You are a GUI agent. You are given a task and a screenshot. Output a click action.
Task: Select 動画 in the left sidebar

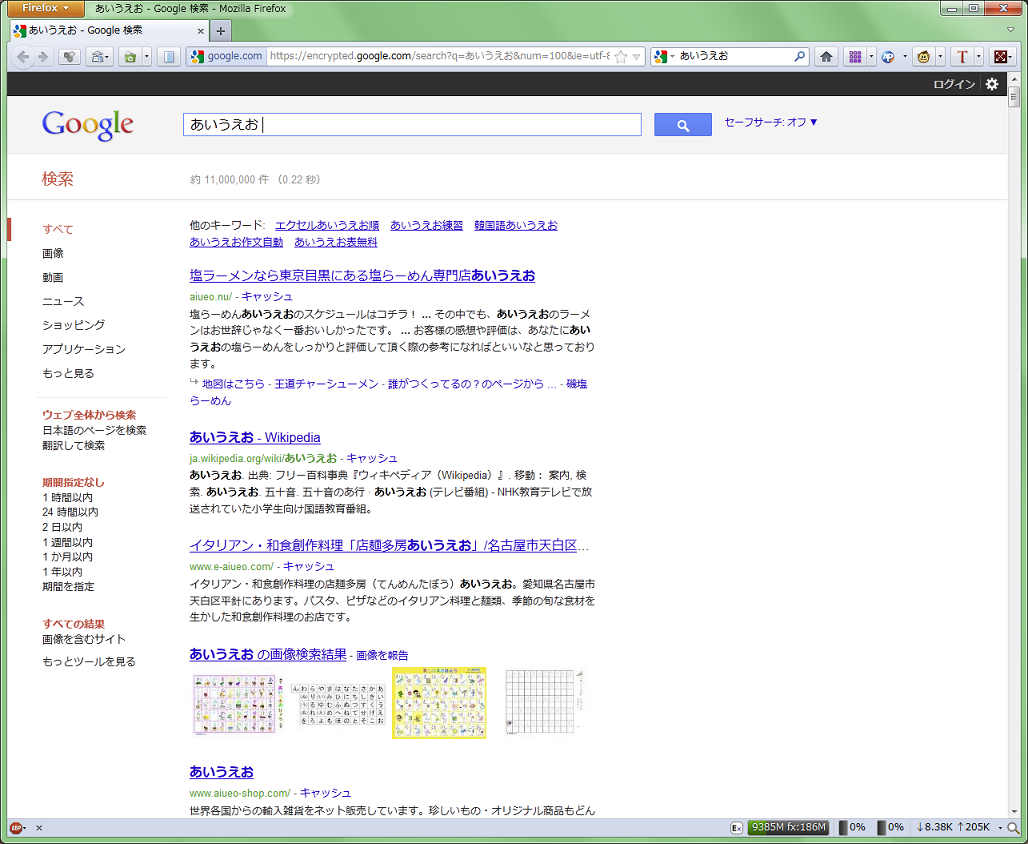pos(52,277)
